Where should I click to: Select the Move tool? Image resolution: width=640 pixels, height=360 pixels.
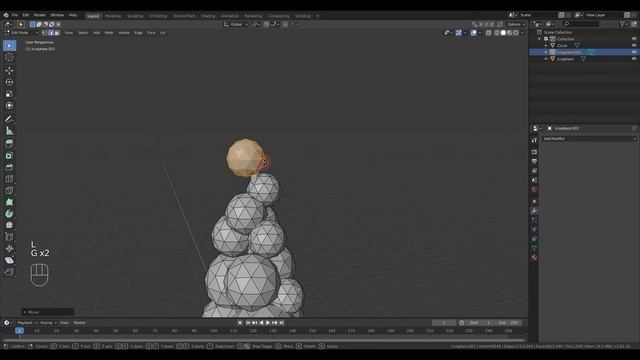click(9, 70)
